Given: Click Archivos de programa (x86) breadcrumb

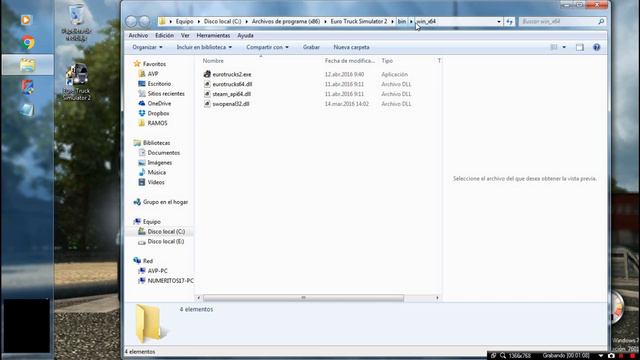Looking at the screenshot, I should 286,21.
